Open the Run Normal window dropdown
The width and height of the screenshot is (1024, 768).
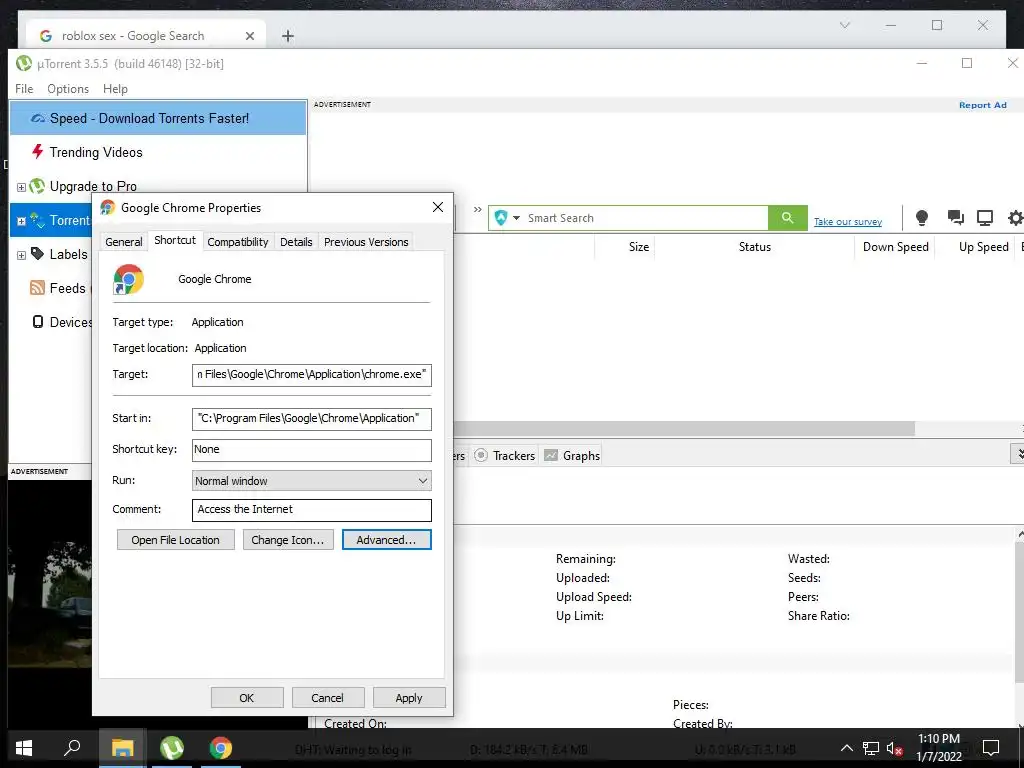(312, 481)
